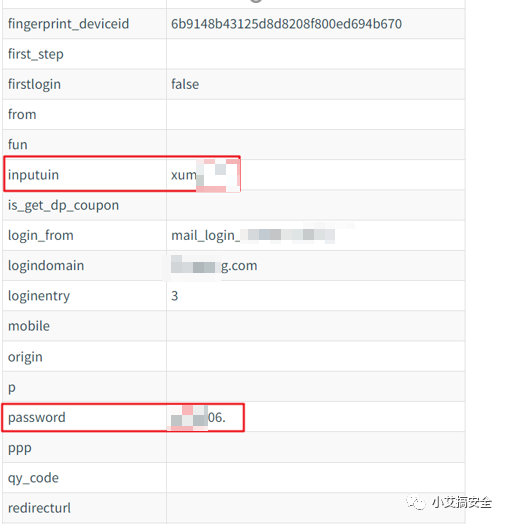Image resolution: width=507 pixels, height=524 pixels.
Task: Select the qy_code parameter row
Action: pyautogui.click(x=234, y=478)
